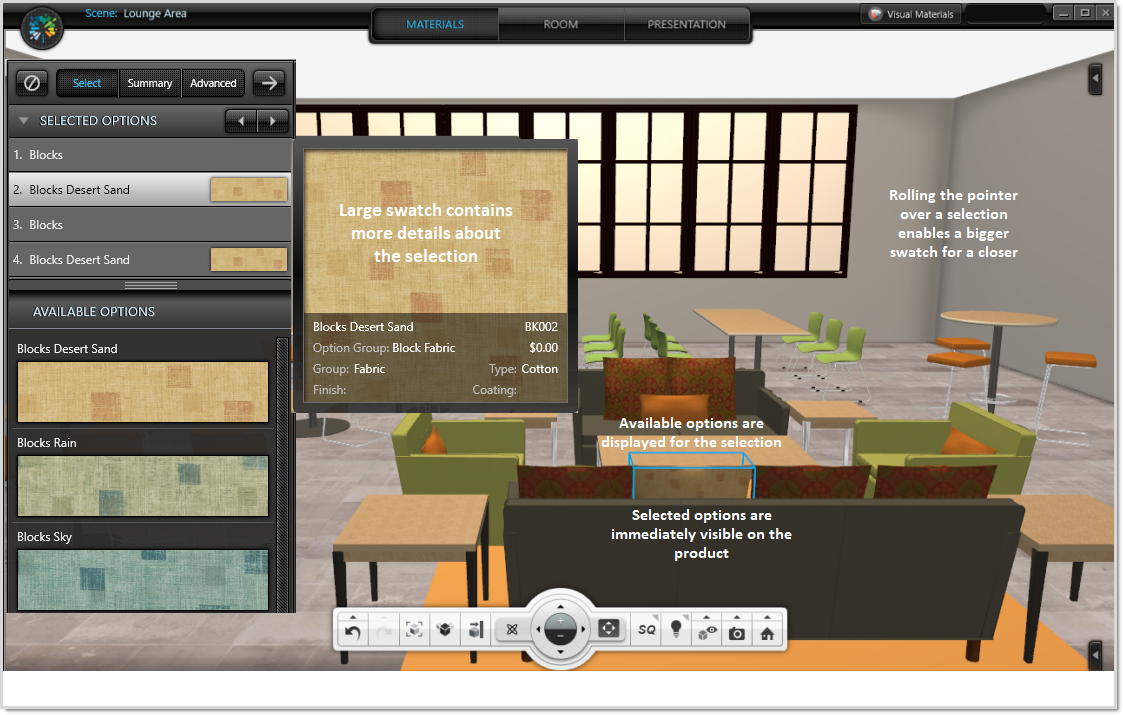Click the zoom-to-fit cube icon
Screen dimensions: 1123x715
tap(413, 630)
